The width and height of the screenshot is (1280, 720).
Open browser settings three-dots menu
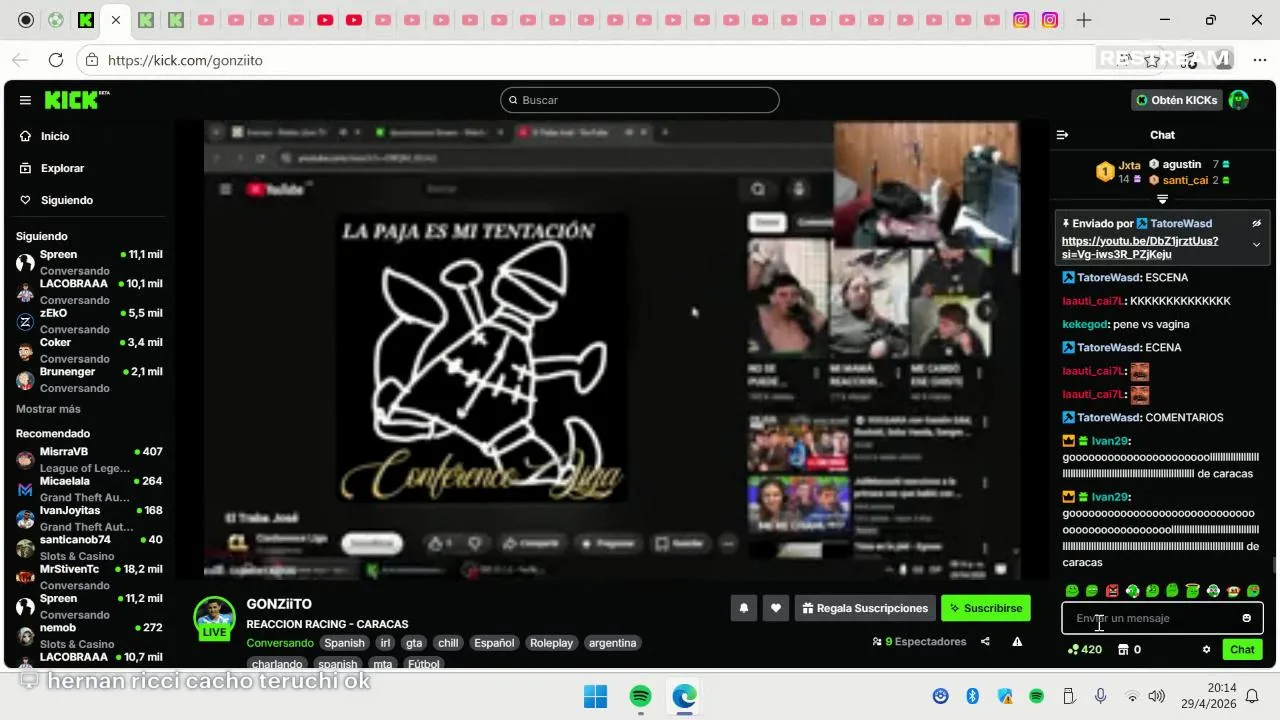(x=1259, y=60)
